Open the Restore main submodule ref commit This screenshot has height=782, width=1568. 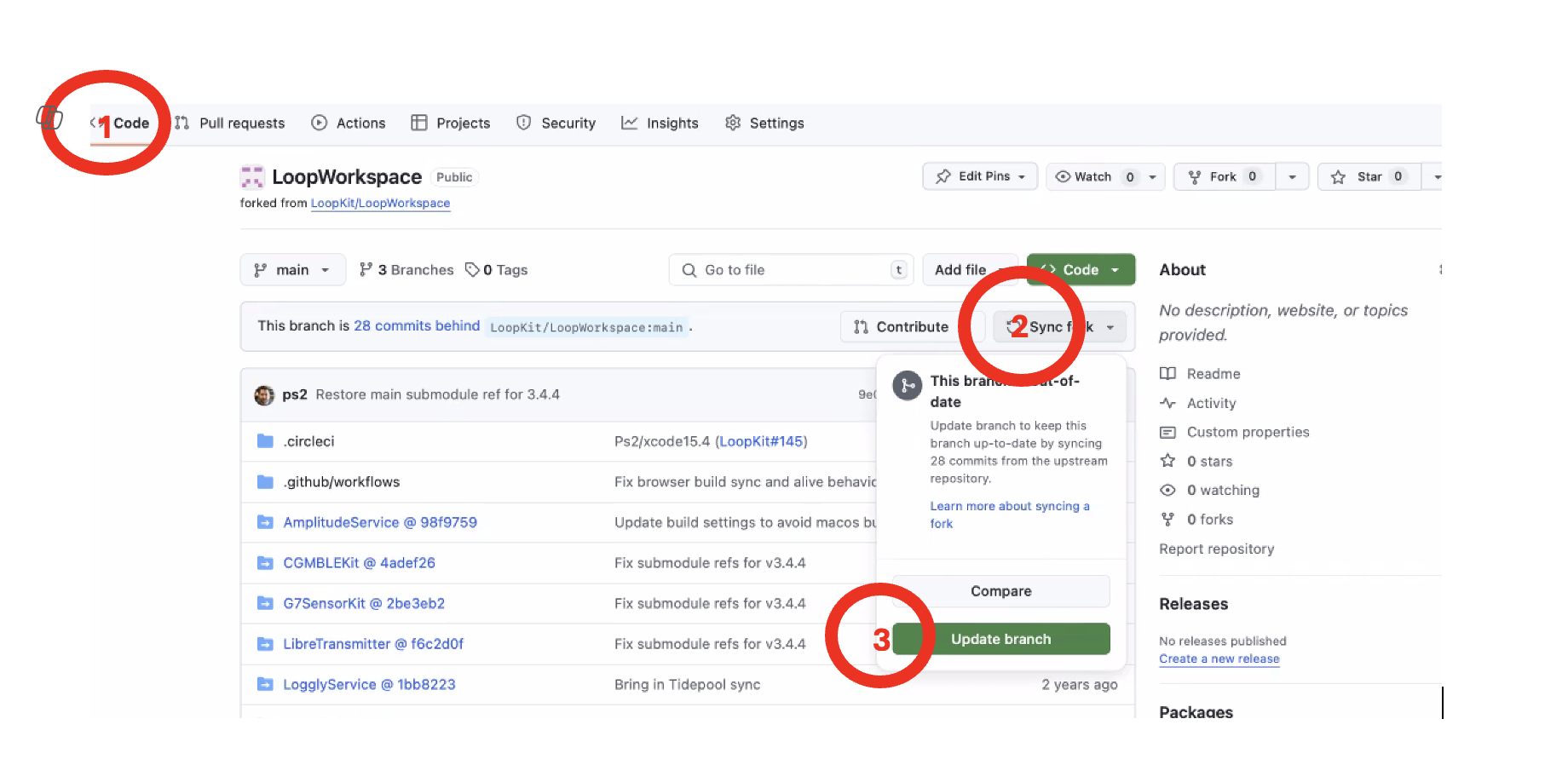click(437, 394)
